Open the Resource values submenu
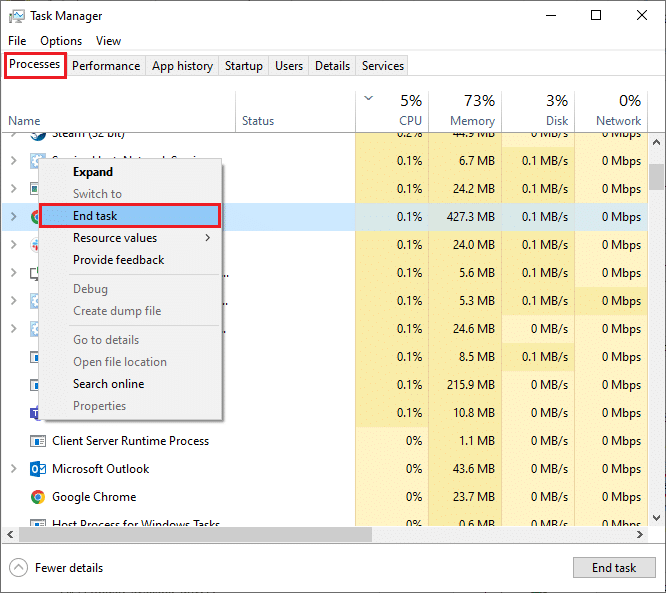The width and height of the screenshot is (666, 593). pyautogui.click(x=130, y=238)
